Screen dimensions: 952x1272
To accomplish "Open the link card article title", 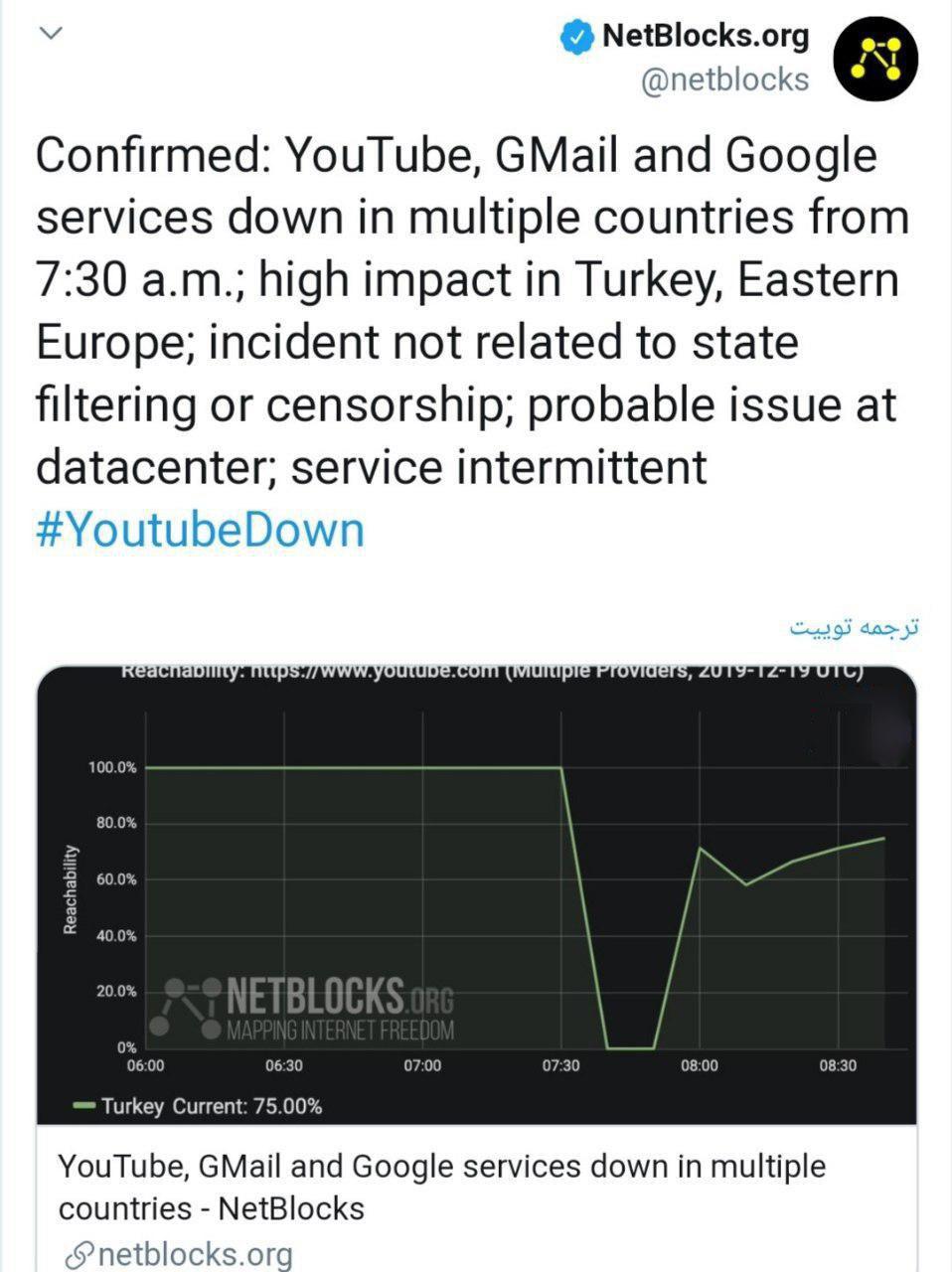I will point(441,1187).
